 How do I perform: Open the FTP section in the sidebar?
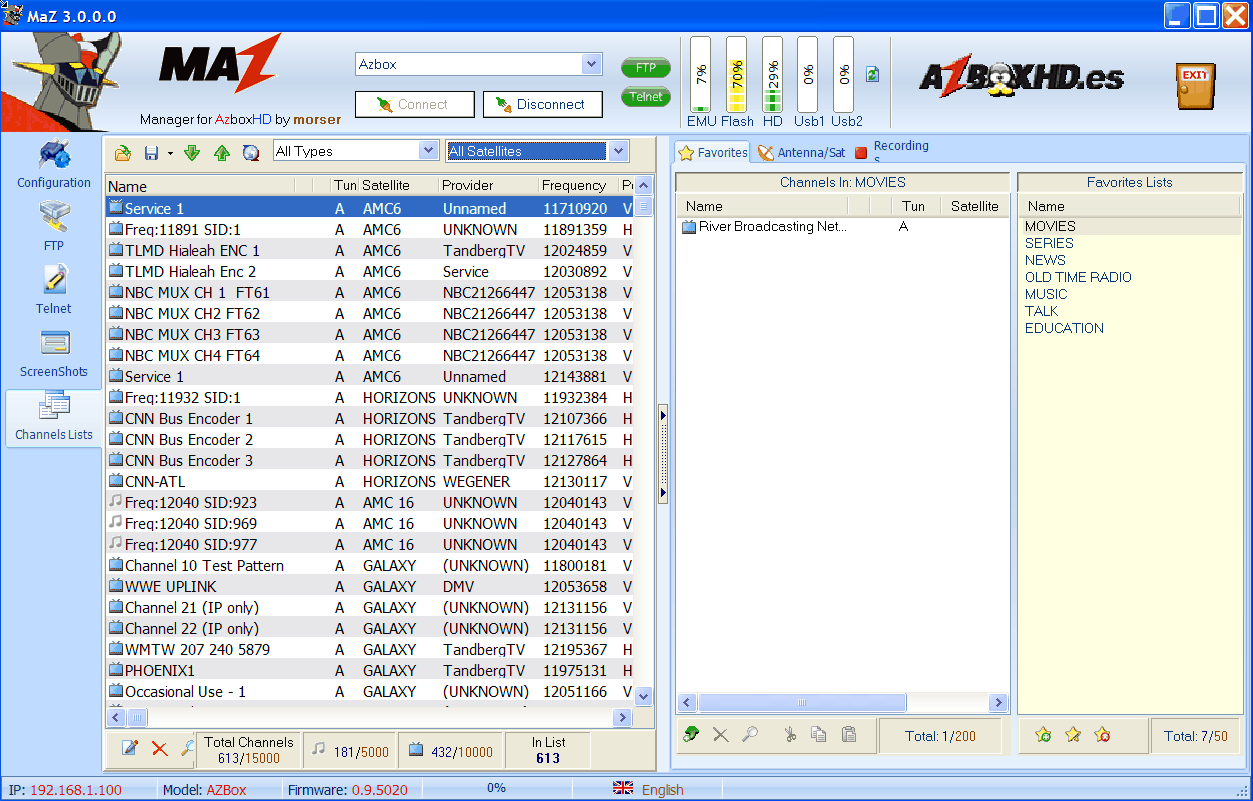(54, 227)
